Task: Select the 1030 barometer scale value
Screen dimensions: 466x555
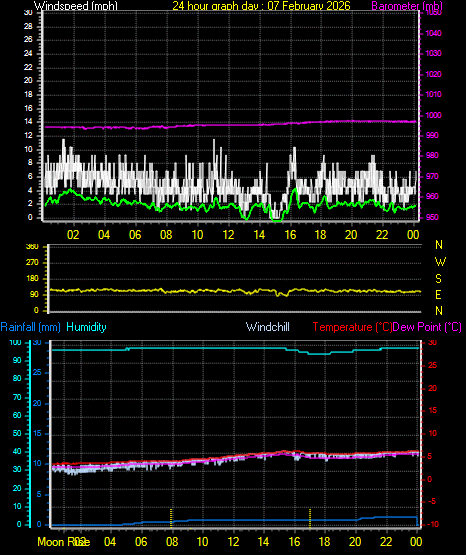Action: point(433,53)
